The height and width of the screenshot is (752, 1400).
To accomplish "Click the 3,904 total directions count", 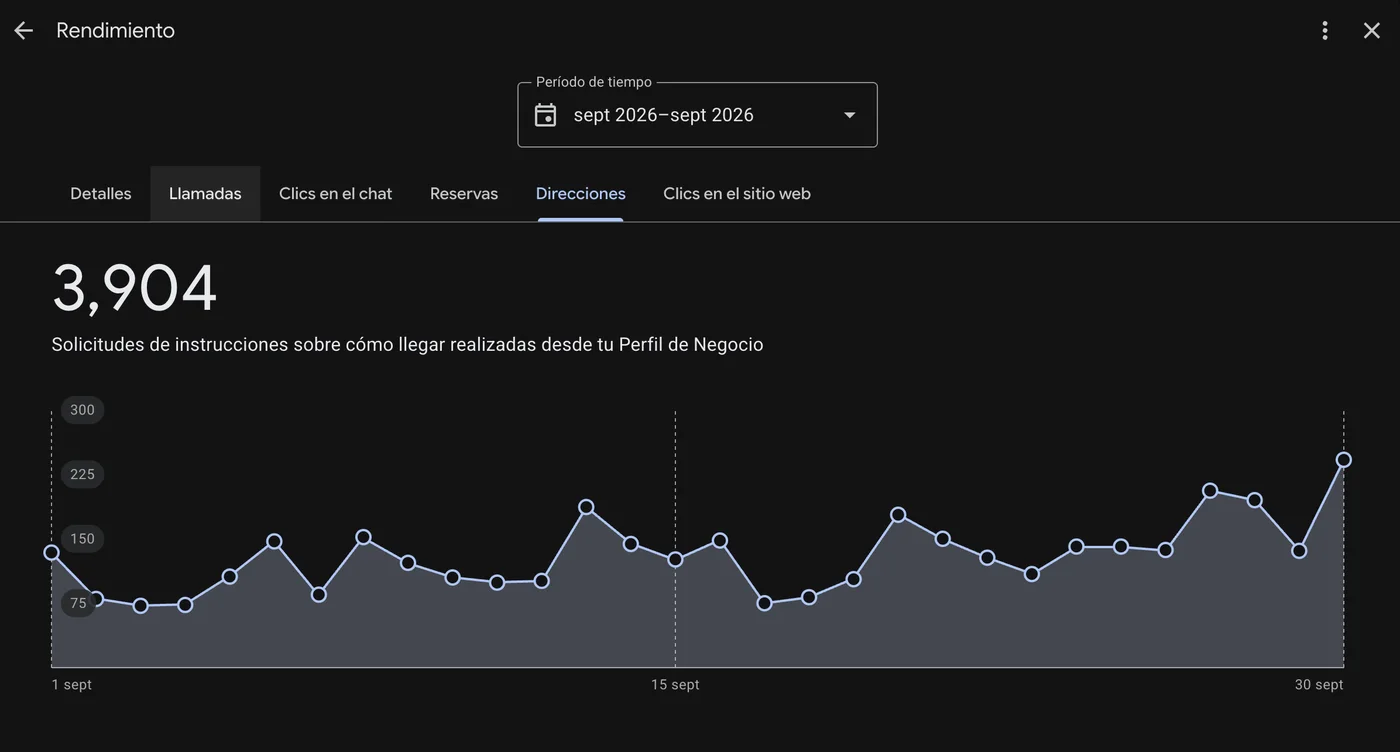I will (x=135, y=288).
